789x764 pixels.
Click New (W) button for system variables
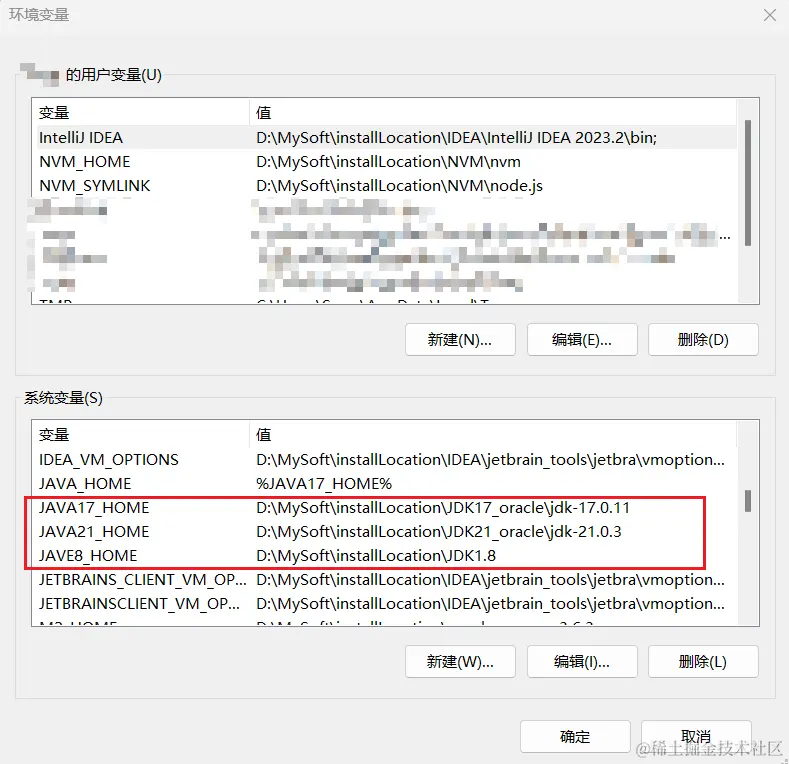pos(460,661)
